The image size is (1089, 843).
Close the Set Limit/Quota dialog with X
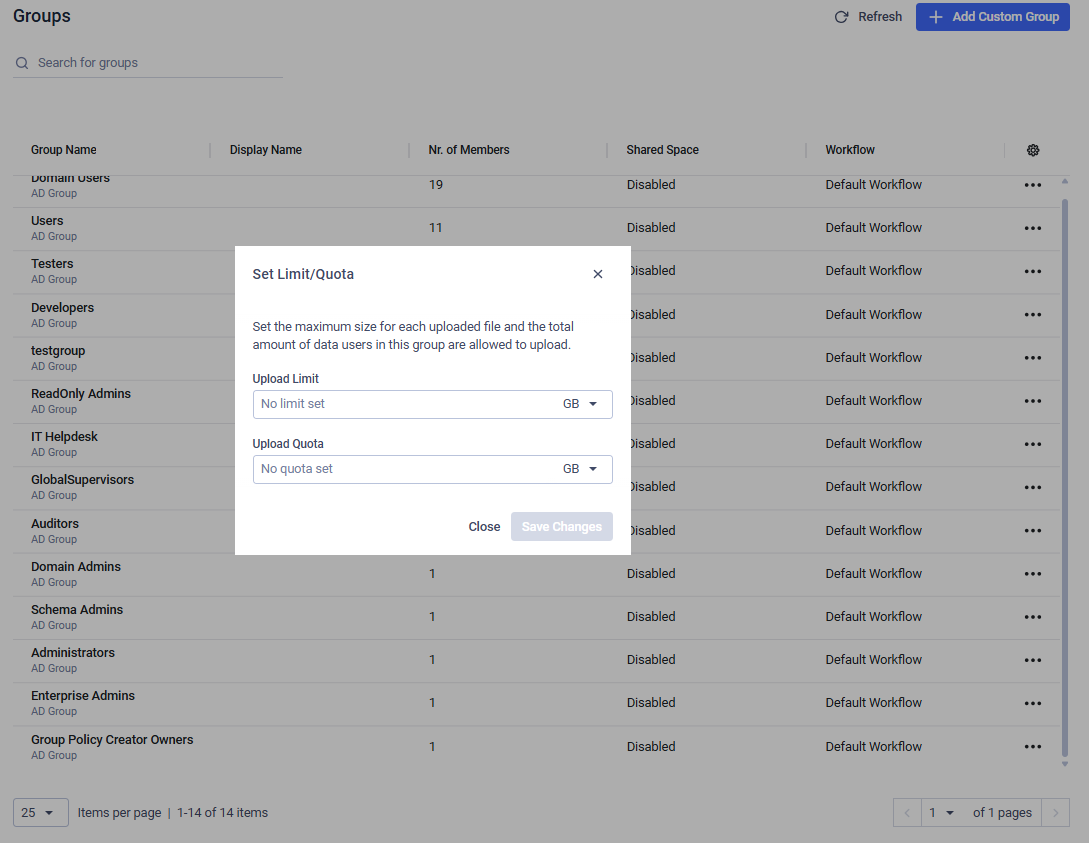click(x=598, y=274)
